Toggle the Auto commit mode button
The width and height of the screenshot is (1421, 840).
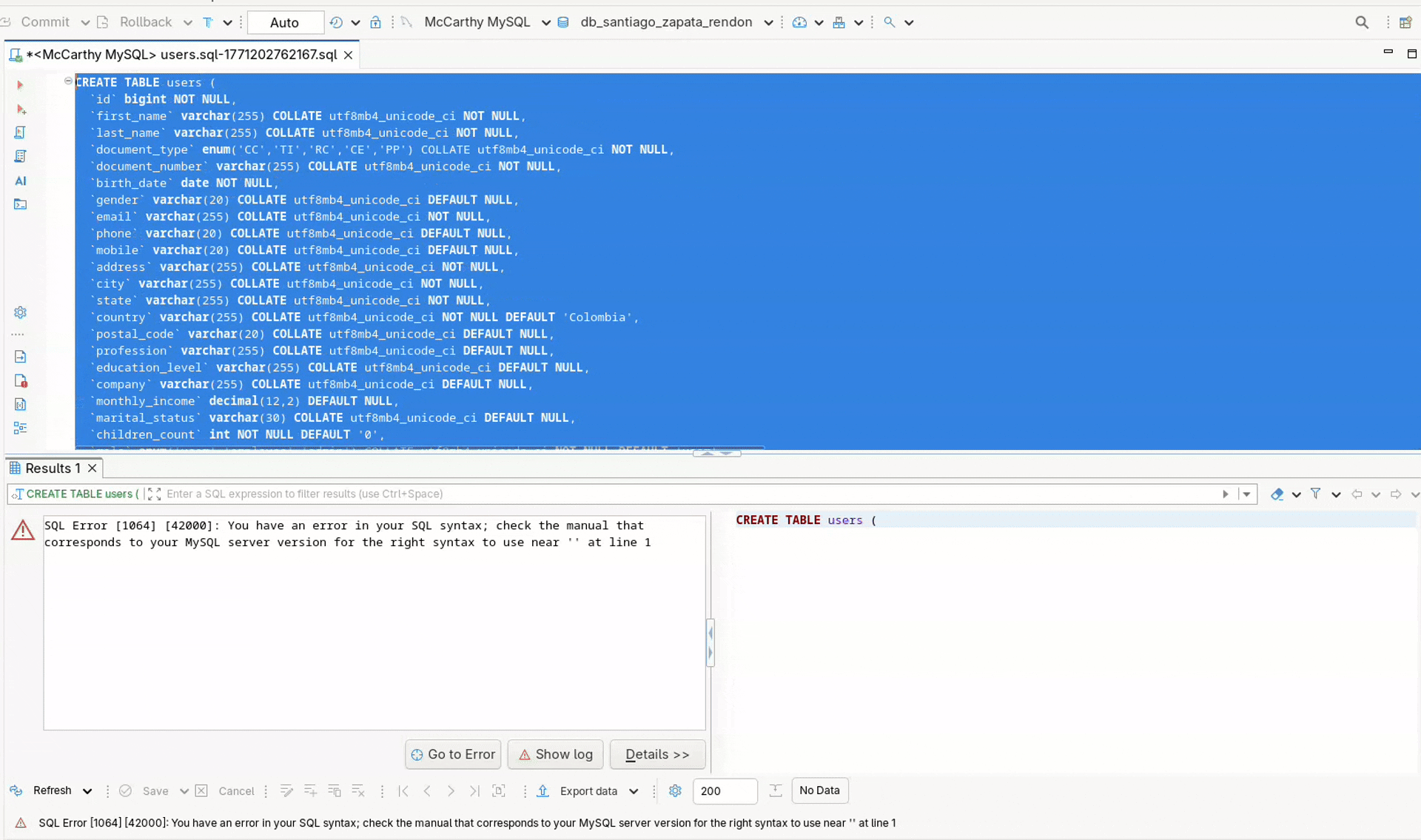tap(285, 22)
